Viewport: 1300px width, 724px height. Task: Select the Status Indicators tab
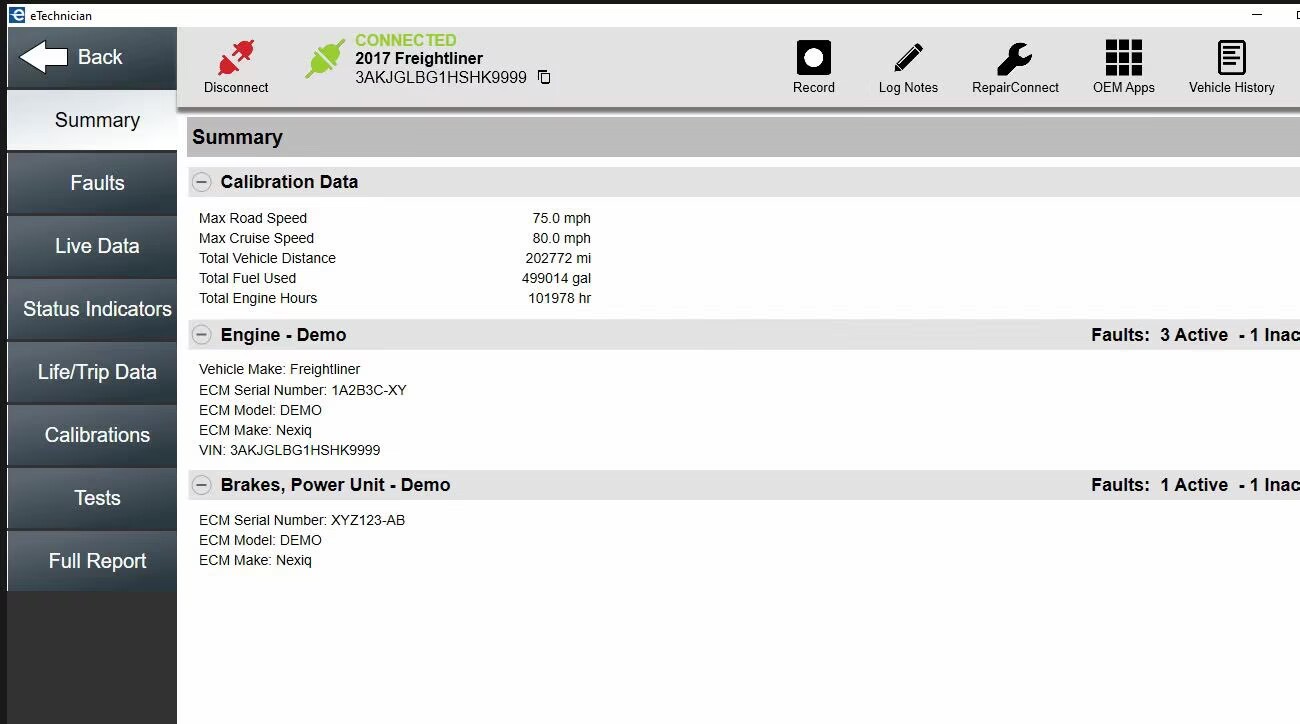click(97, 309)
